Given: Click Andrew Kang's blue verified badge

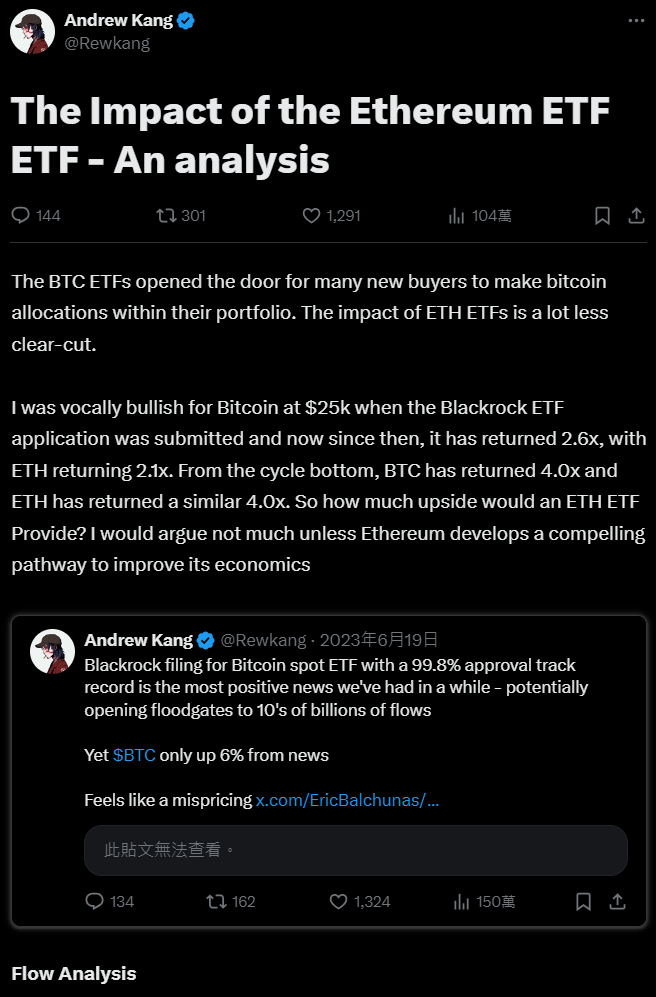Looking at the screenshot, I should 184,19.
